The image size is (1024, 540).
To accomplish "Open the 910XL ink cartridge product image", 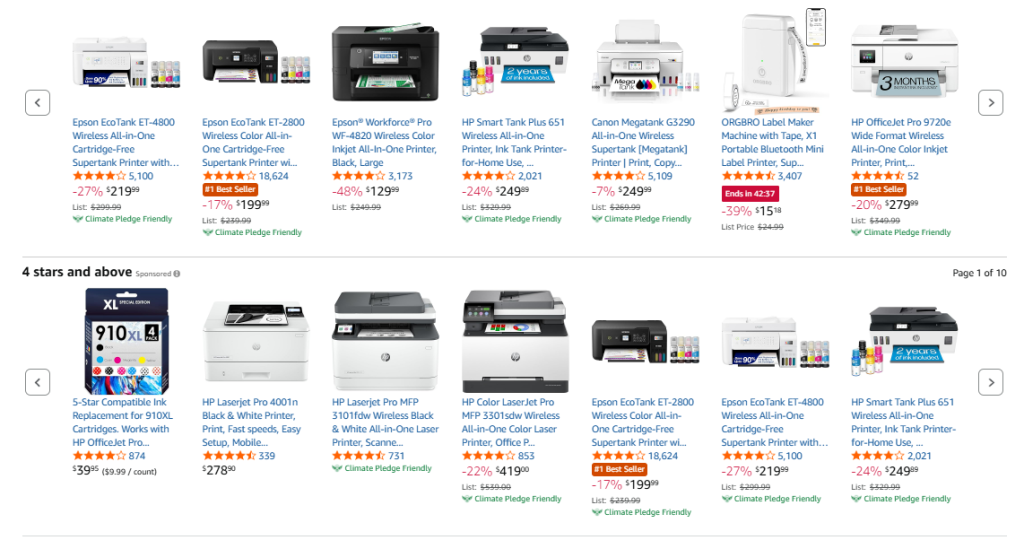I will pyautogui.click(x=126, y=341).
